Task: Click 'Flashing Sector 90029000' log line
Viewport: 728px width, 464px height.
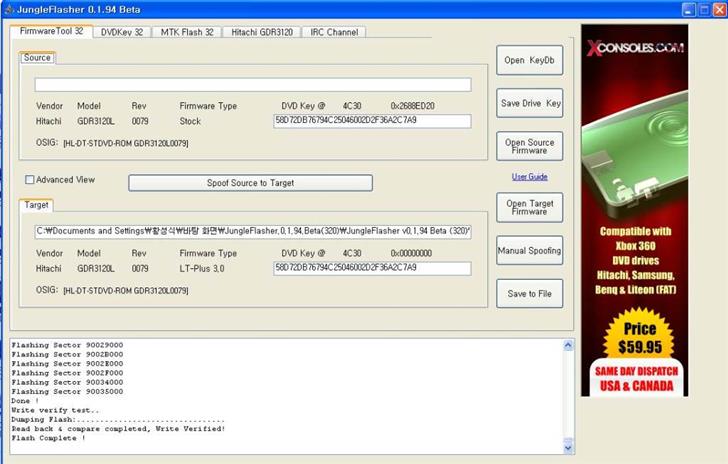Action: click(67, 345)
